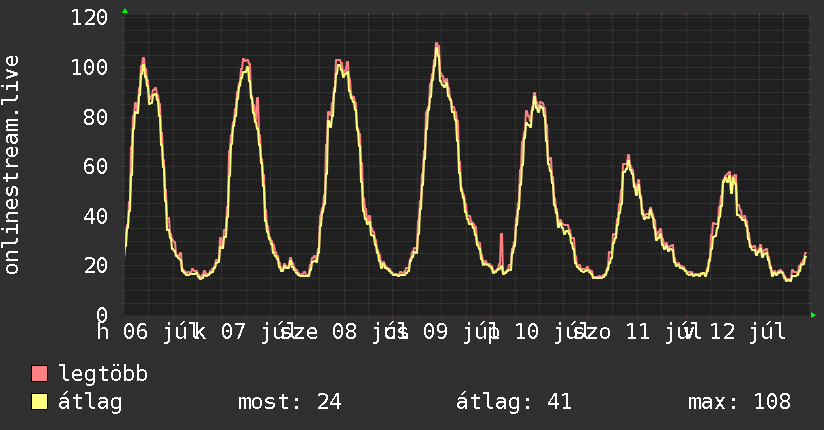Click the 60 y-axis value
Screen dimensions: 824x430
pos(96,167)
